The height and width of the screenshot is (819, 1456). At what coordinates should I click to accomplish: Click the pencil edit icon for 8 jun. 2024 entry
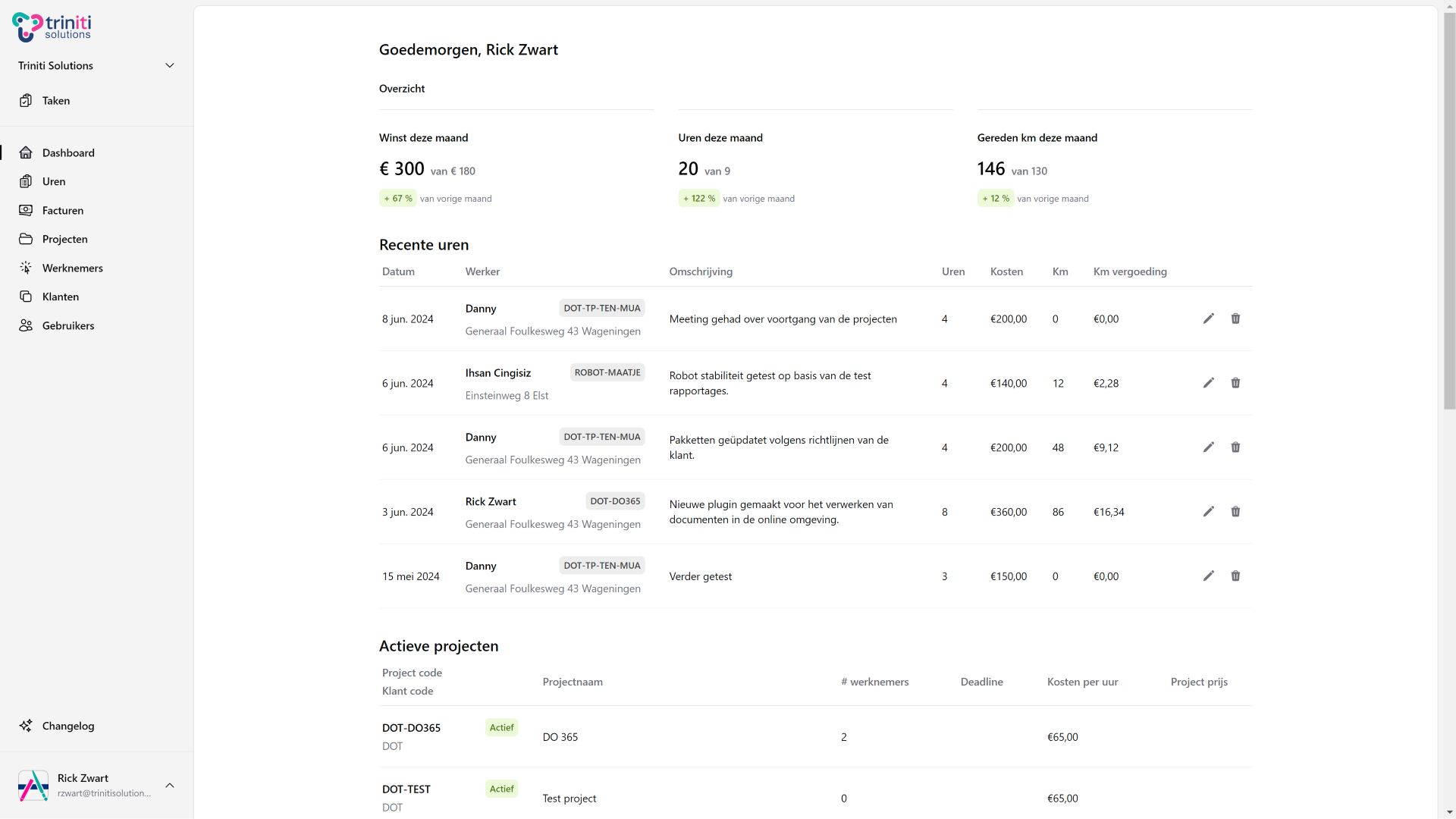pos(1208,318)
